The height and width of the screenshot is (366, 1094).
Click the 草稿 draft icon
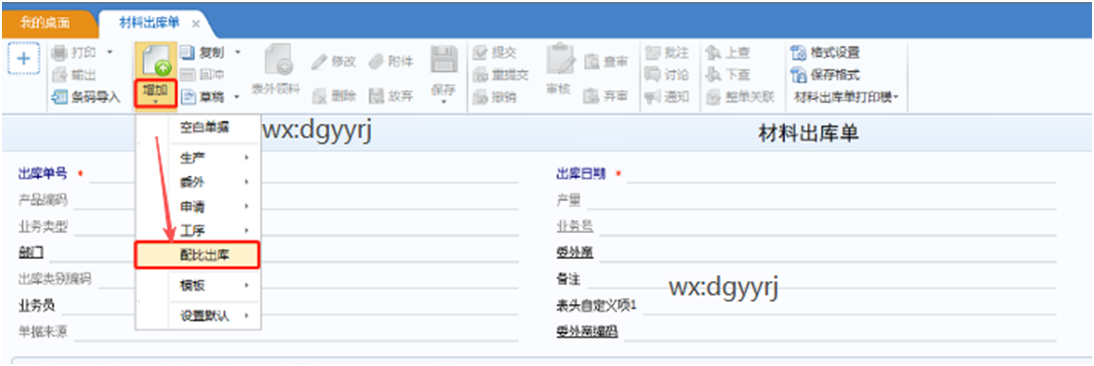click(187, 97)
